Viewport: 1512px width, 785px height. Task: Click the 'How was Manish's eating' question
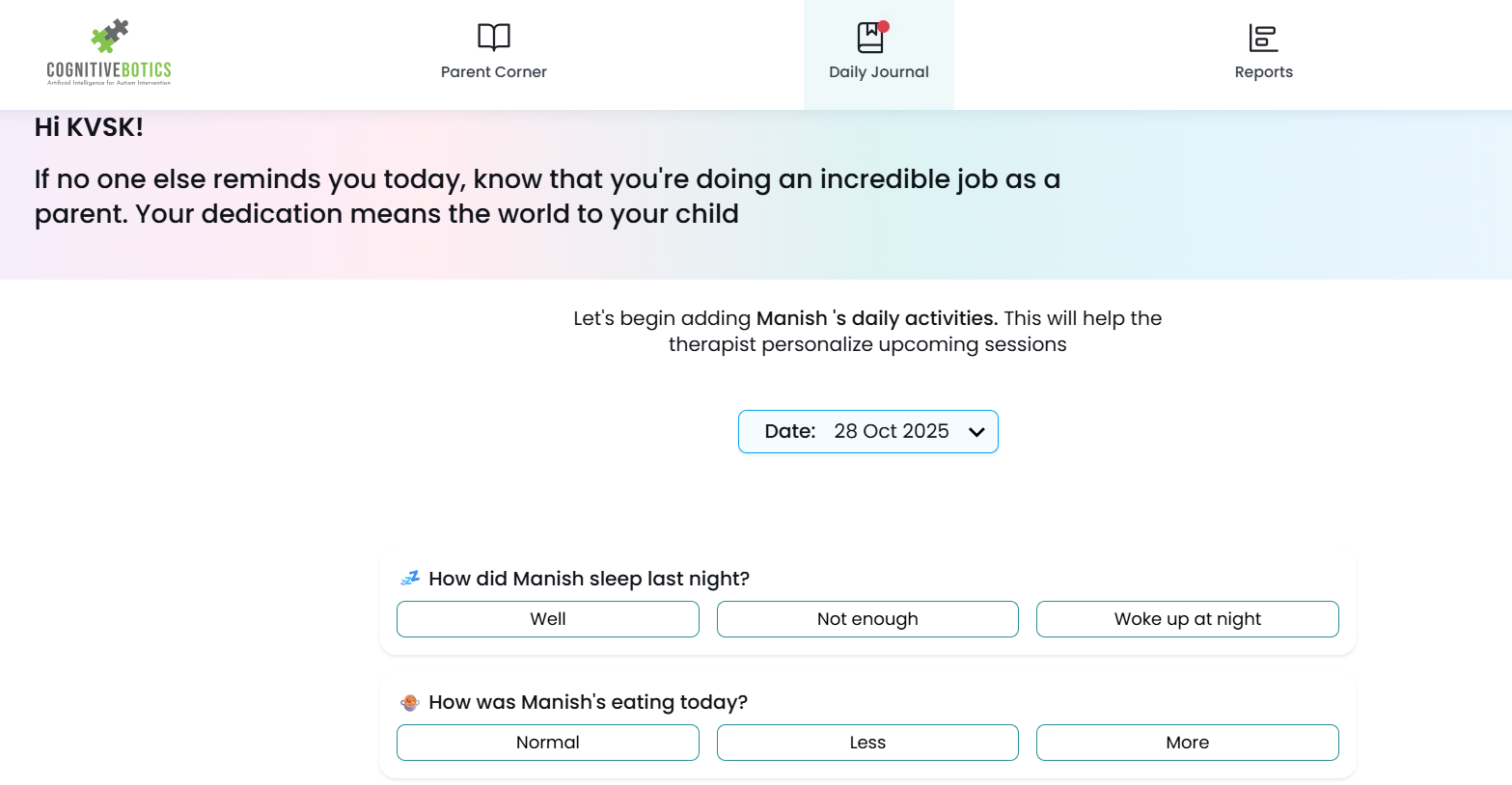[x=588, y=702]
